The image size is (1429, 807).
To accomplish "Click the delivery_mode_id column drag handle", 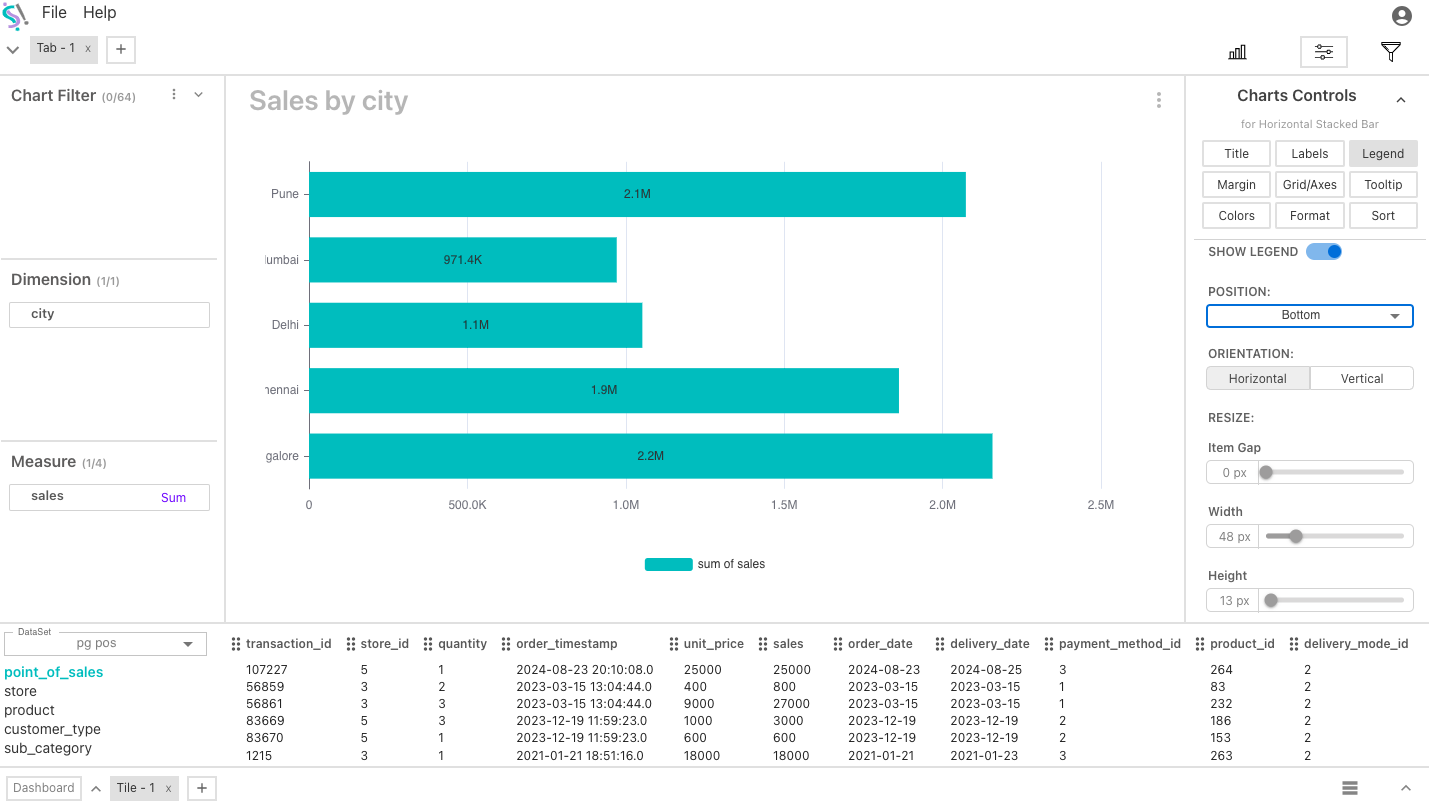I will (1294, 644).
